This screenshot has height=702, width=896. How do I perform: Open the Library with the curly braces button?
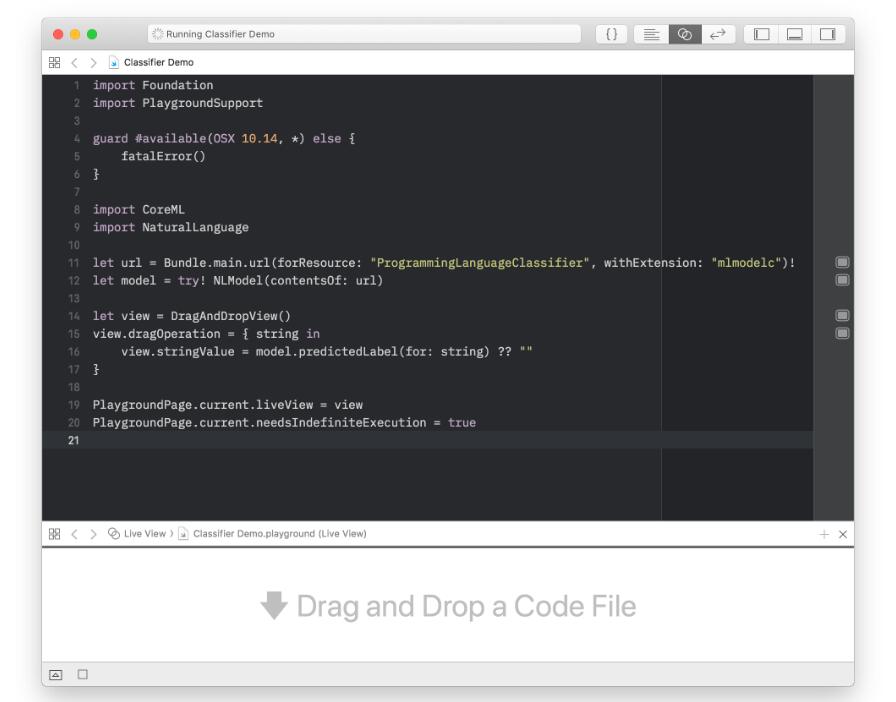pyautogui.click(x=612, y=34)
